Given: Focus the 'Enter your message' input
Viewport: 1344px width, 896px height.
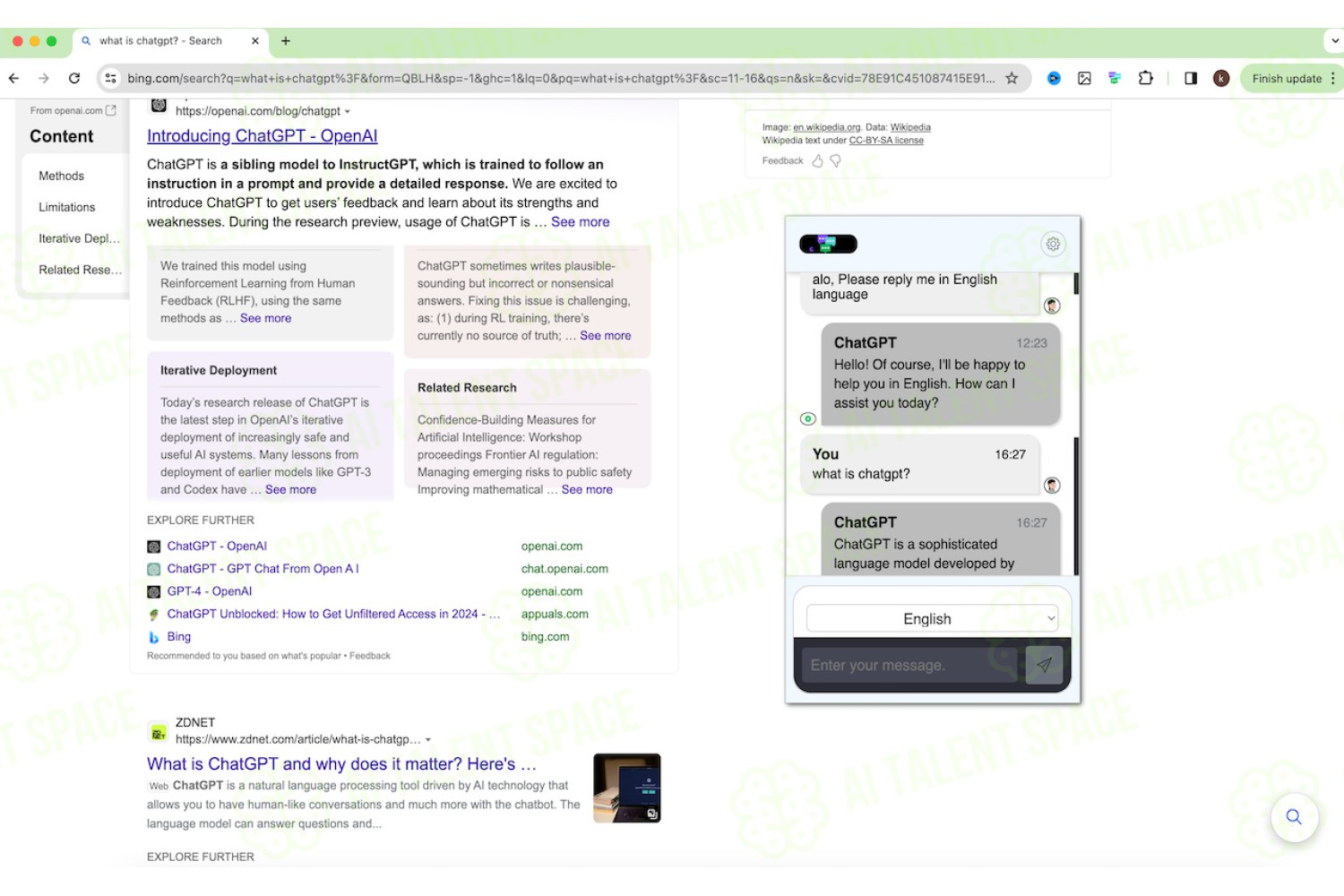Looking at the screenshot, I should tap(909, 665).
